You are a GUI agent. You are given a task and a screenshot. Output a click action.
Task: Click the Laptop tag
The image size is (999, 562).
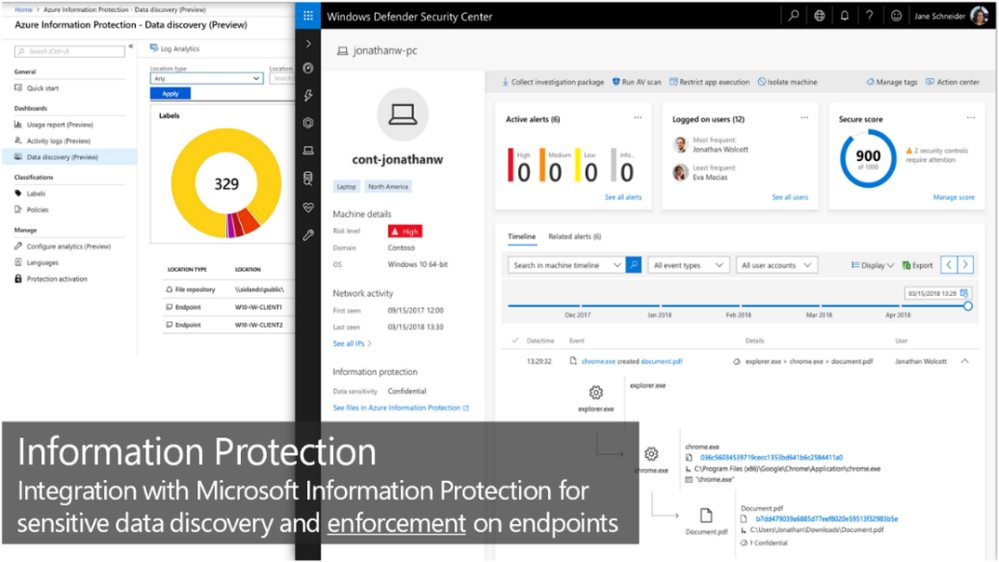(x=346, y=187)
